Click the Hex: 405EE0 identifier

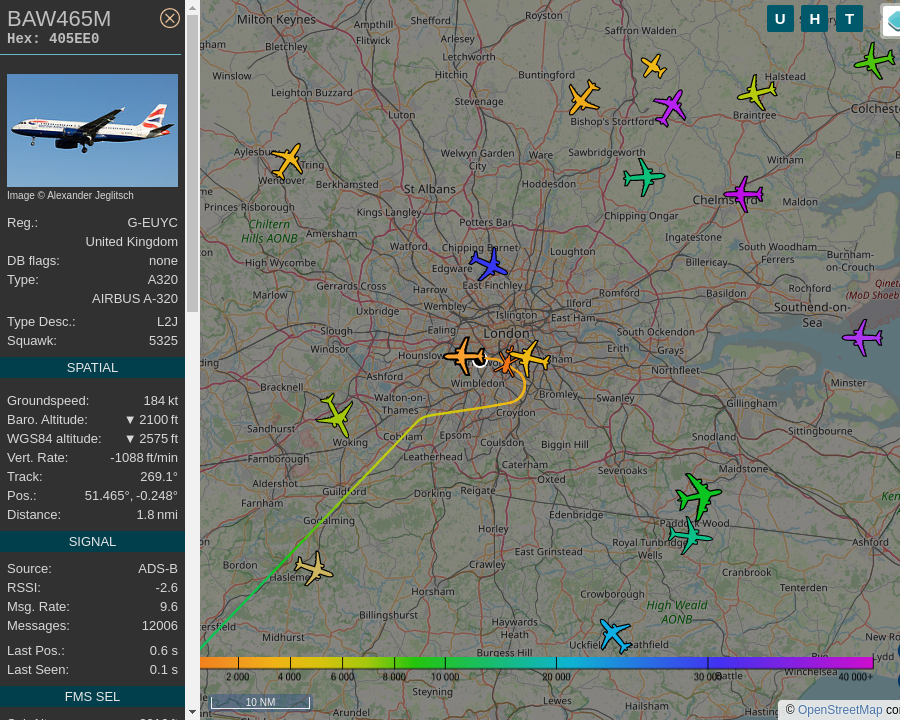tap(53, 38)
